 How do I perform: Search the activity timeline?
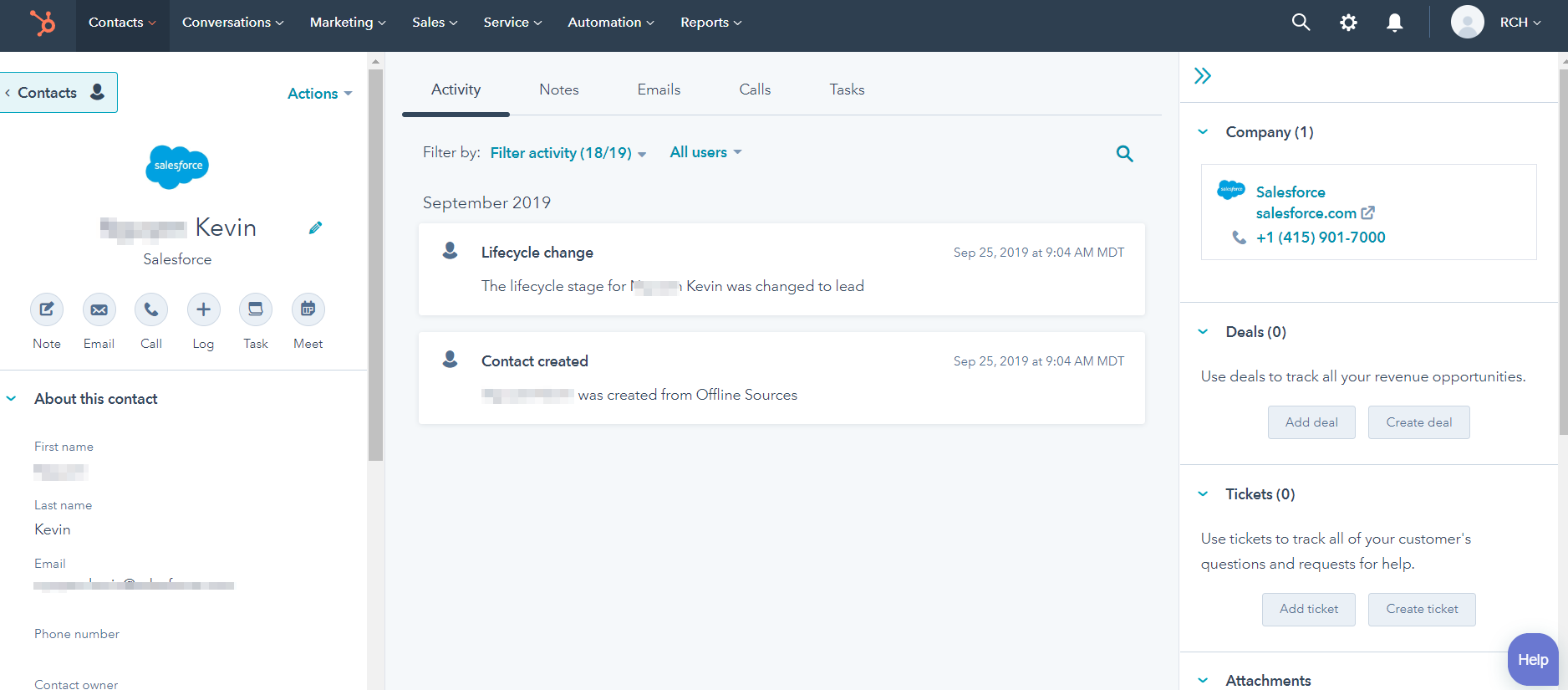[x=1125, y=153]
